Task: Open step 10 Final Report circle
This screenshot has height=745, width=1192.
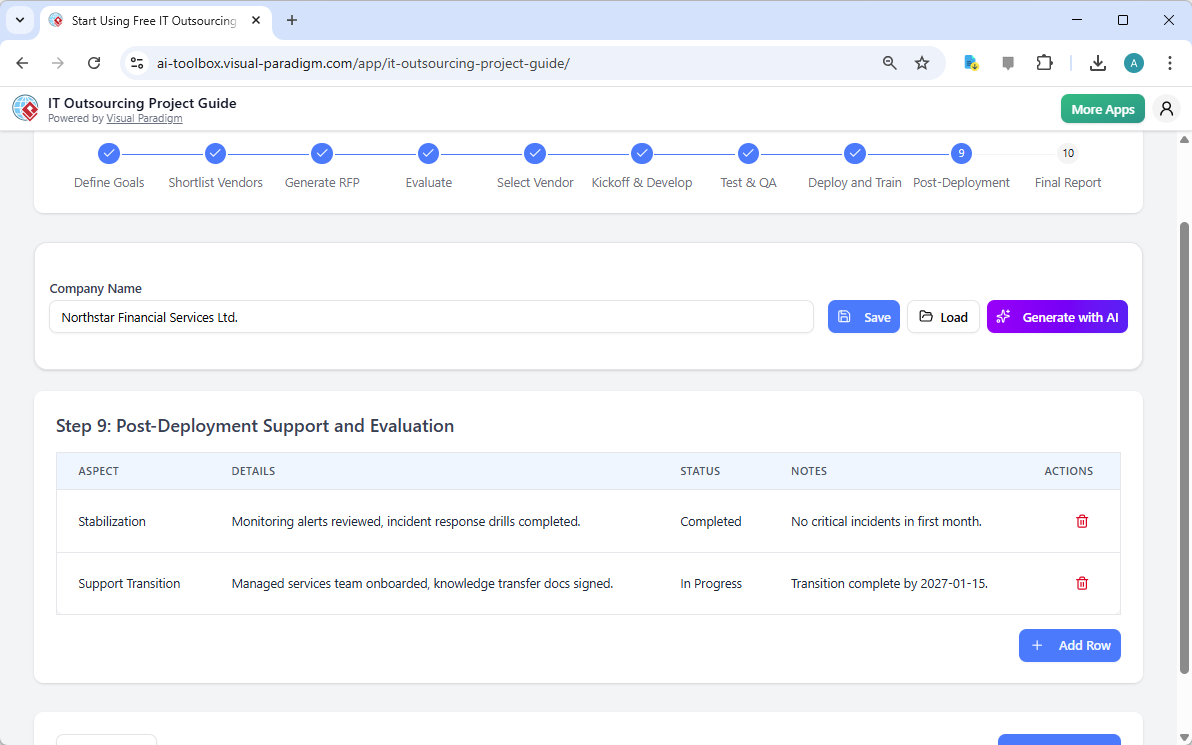Action: [x=1068, y=153]
